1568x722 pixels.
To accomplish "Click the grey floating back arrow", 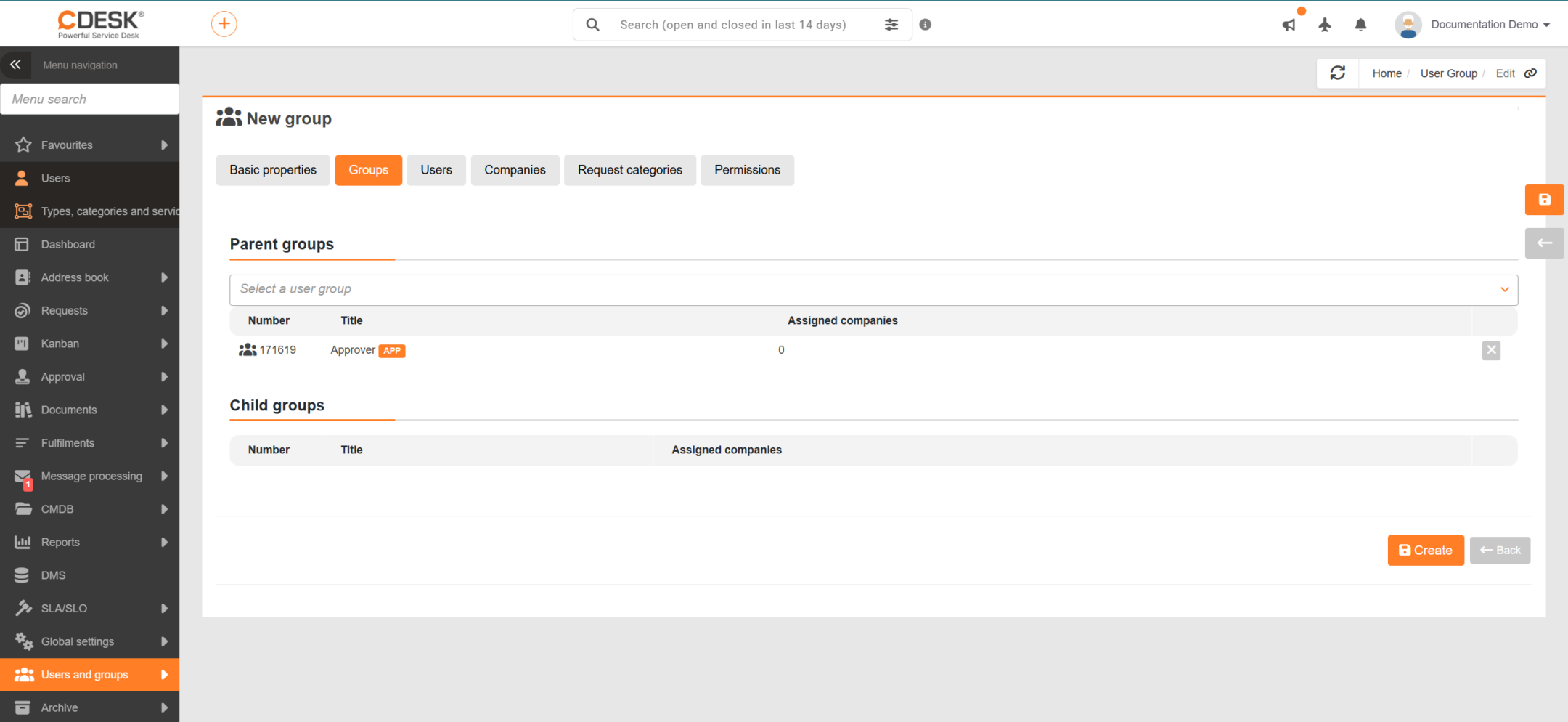I will tap(1544, 243).
